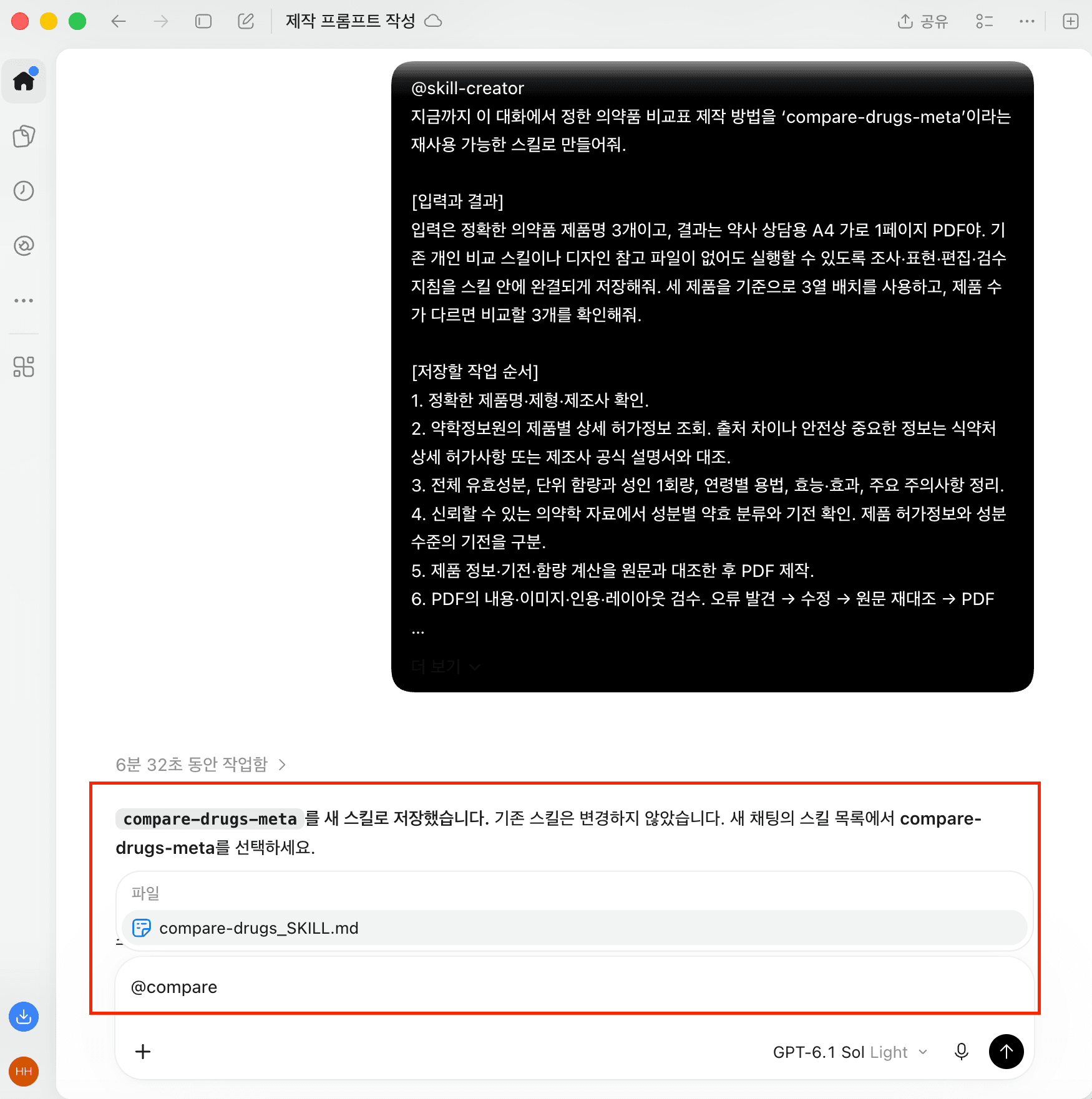Image resolution: width=1092 pixels, height=1099 pixels.
Task: Open the compare-drugs_SKILL.md file
Action: pyautogui.click(x=574, y=928)
